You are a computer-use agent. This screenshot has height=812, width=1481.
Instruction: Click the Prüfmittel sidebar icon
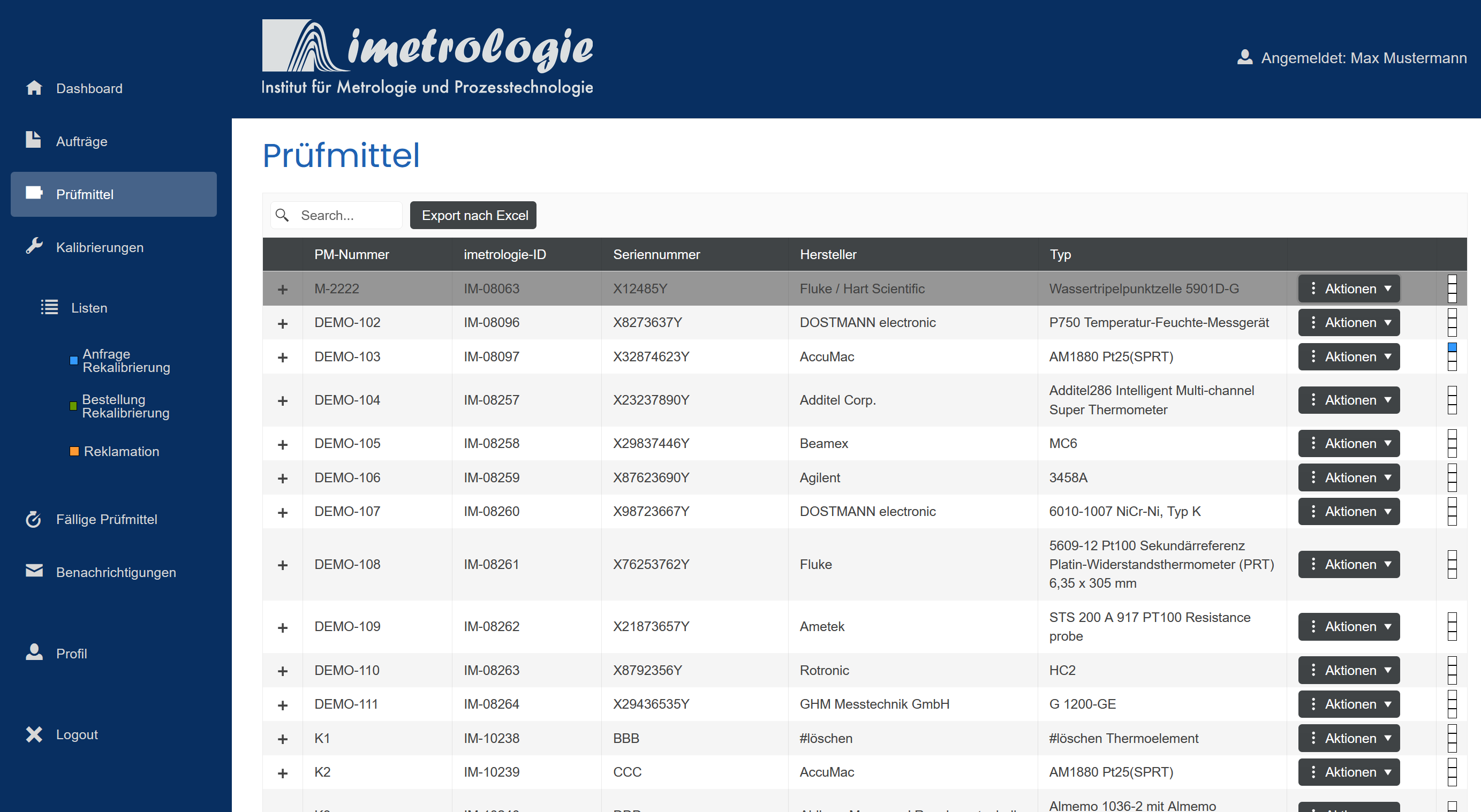34,193
